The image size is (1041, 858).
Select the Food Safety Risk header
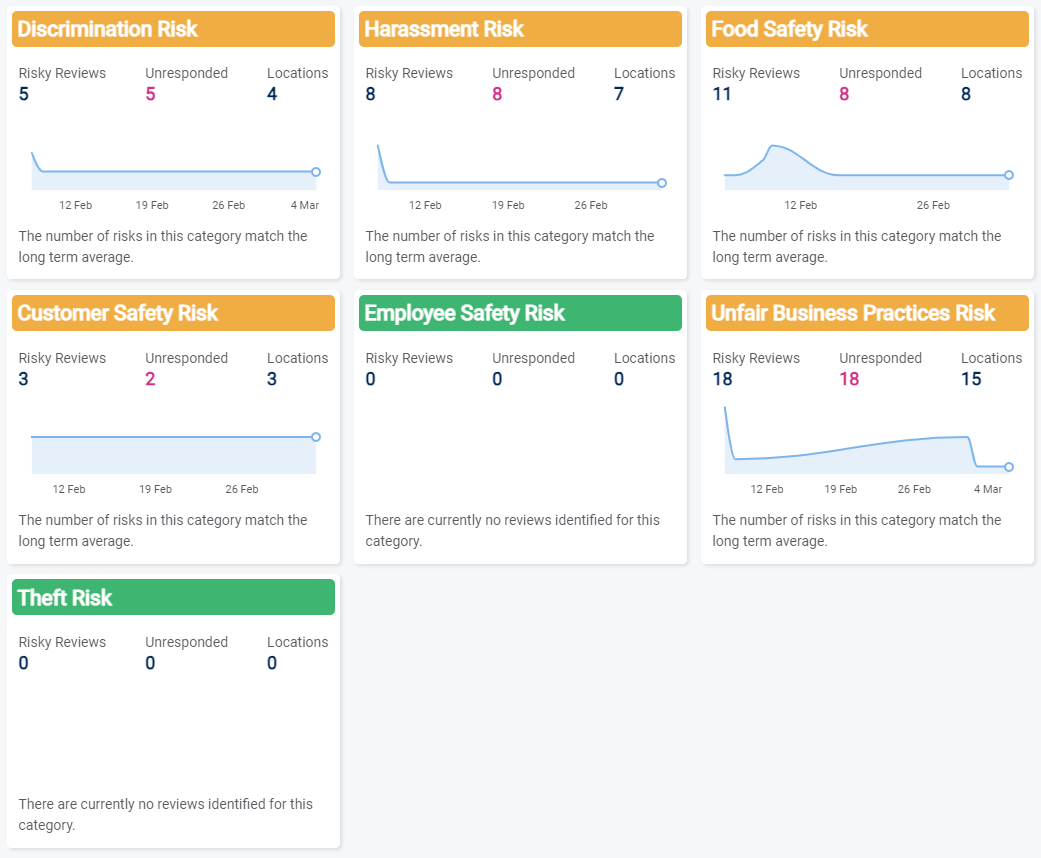click(x=866, y=29)
